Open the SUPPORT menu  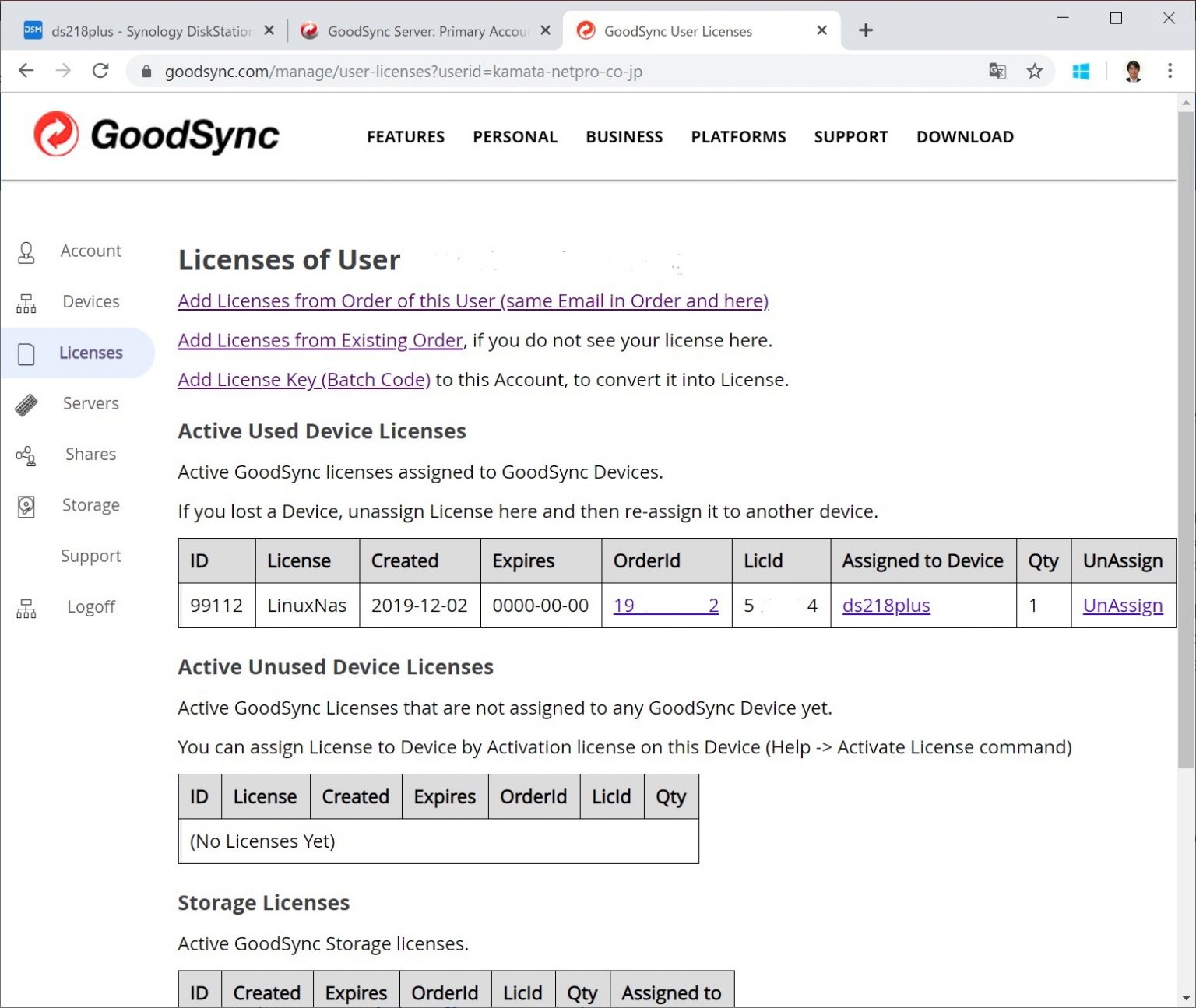[x=851, y=137]
